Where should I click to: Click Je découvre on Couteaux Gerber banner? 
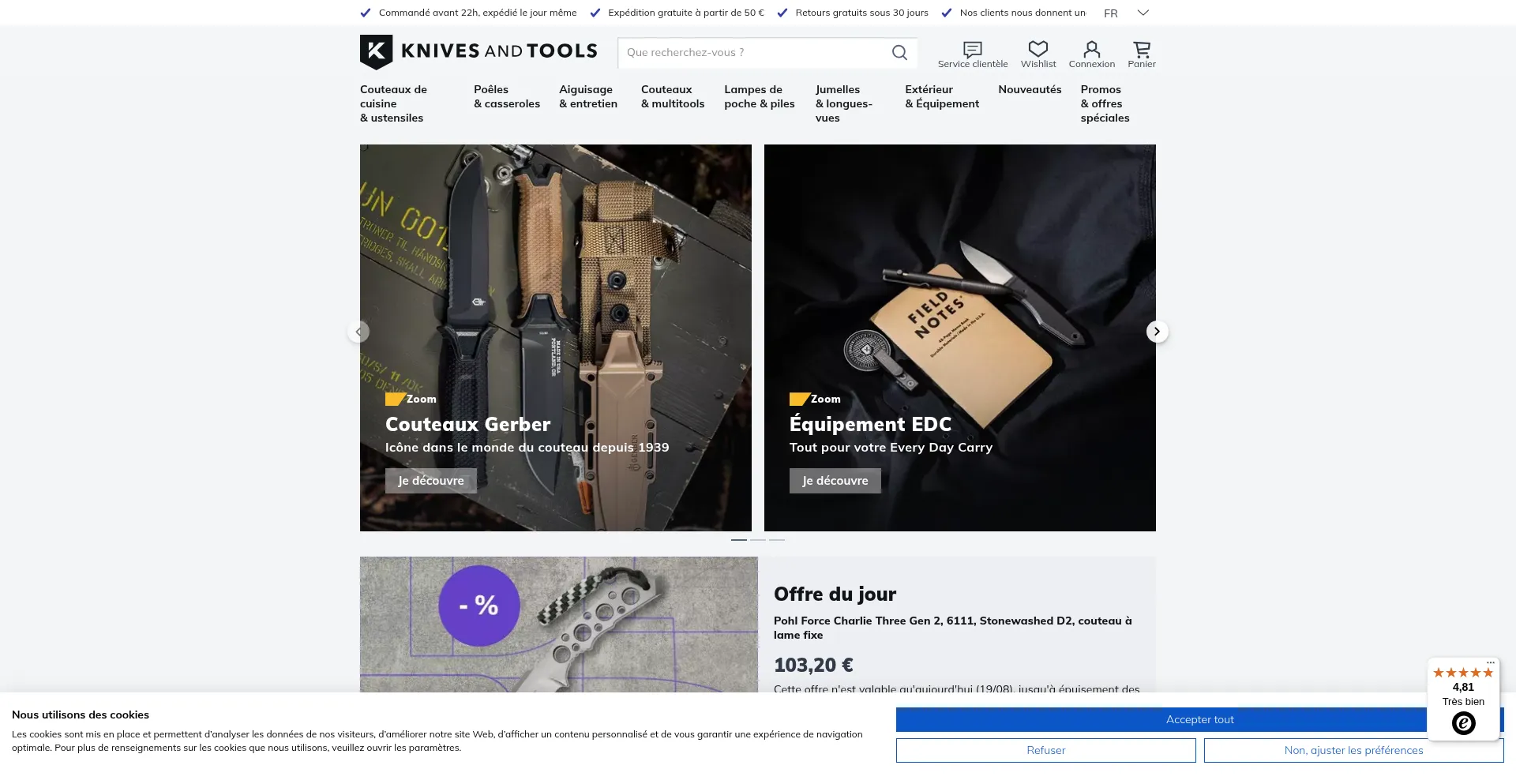click(x=431, y=481)
